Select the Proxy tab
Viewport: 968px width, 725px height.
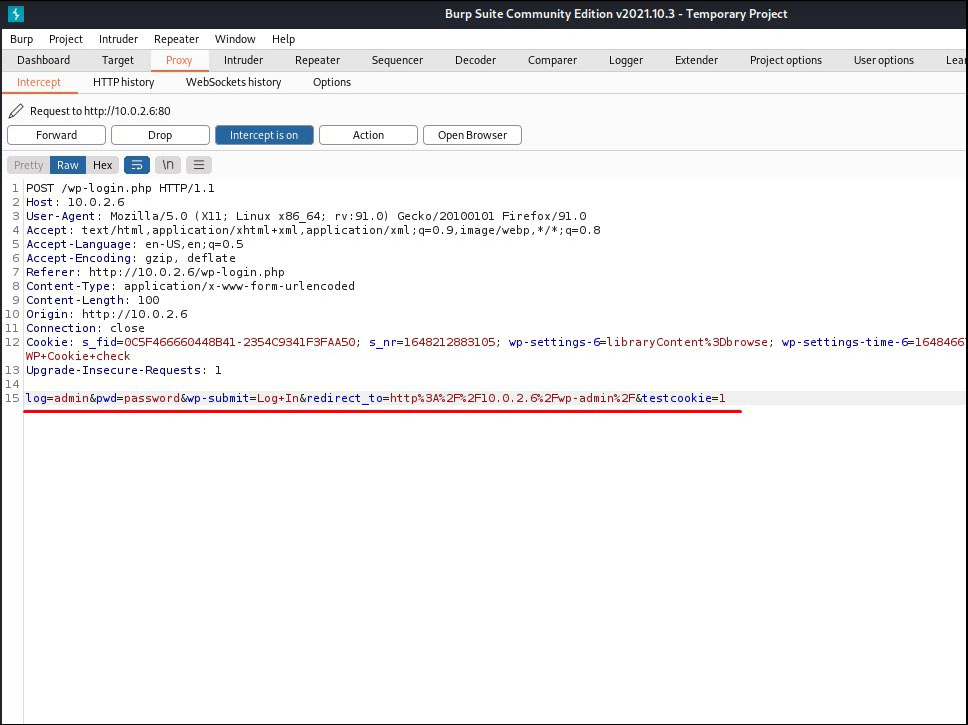[x=179, y=61]
